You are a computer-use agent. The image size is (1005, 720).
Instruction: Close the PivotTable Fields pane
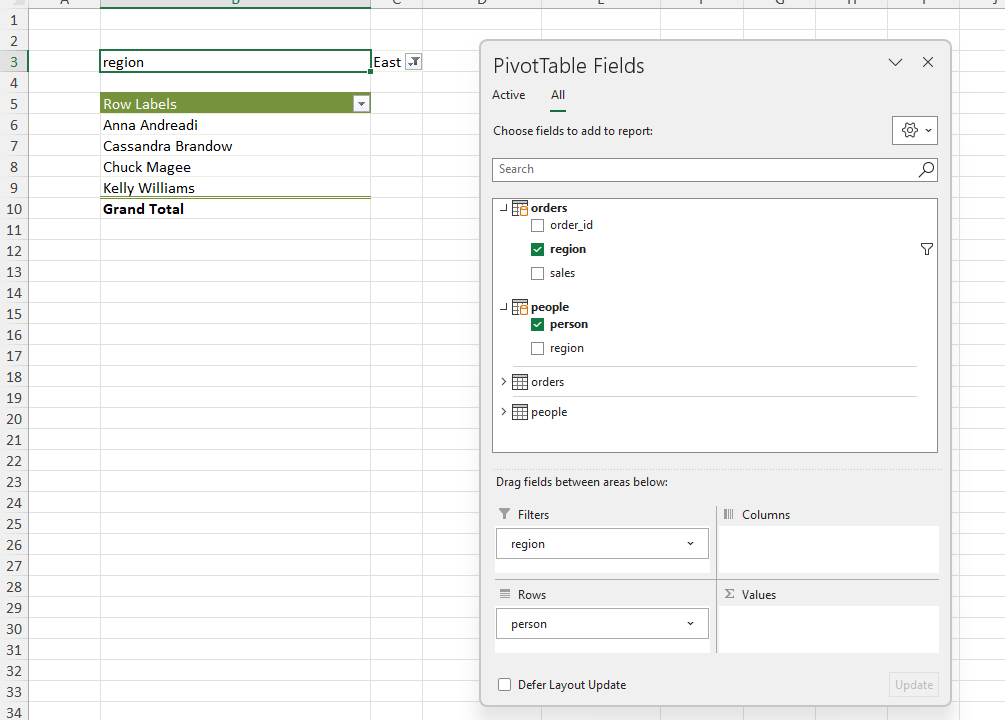pyautogui.click(x=927, y=63)
